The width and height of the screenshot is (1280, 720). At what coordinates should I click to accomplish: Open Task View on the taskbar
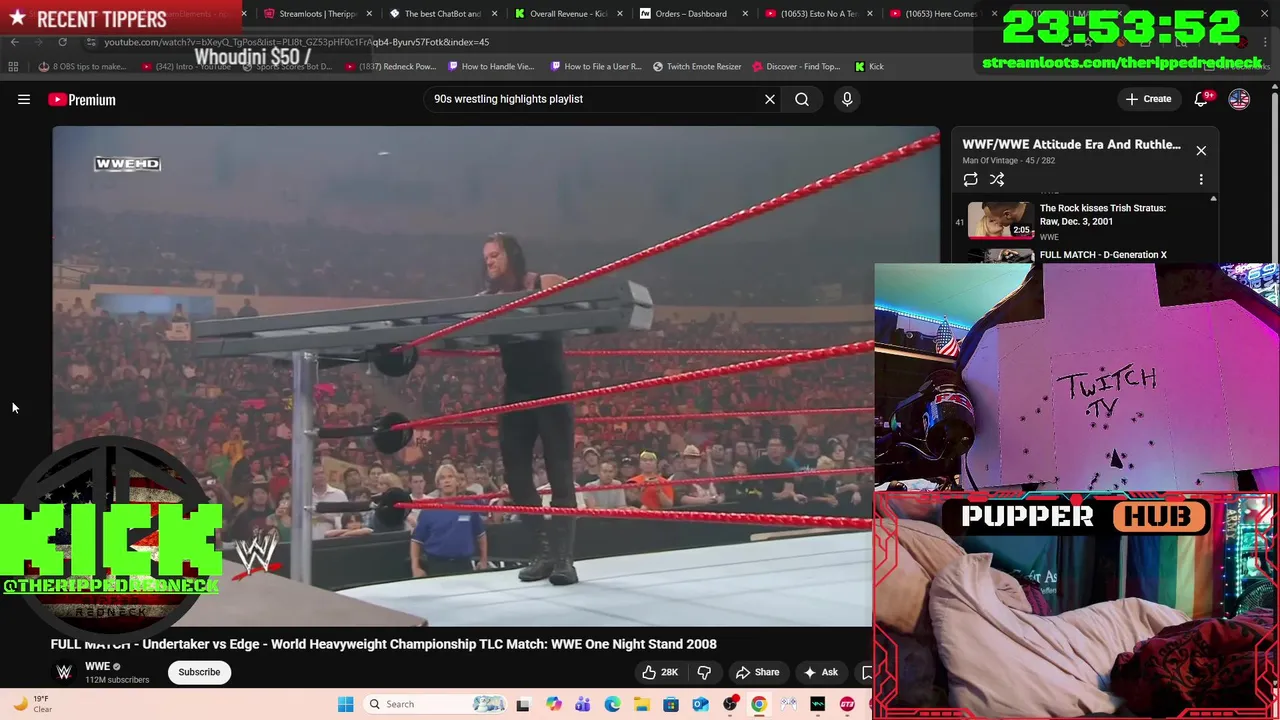tap(522, 704)
